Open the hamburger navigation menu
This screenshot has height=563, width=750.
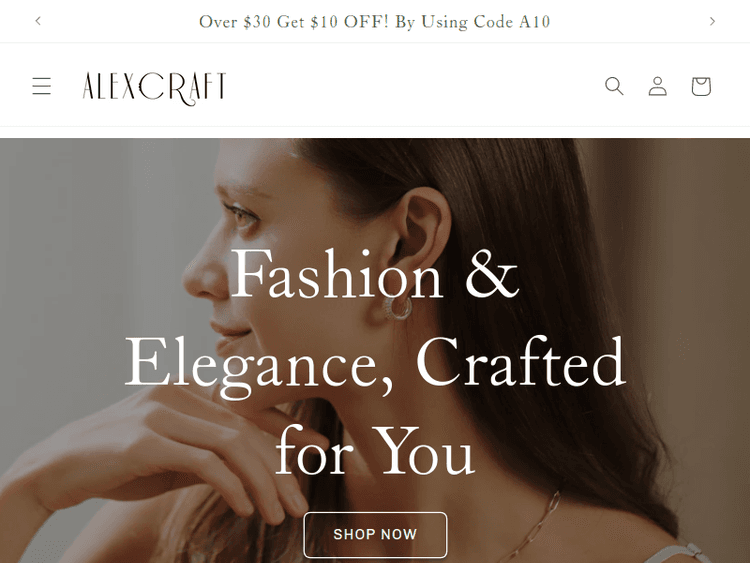pos(42,86)
